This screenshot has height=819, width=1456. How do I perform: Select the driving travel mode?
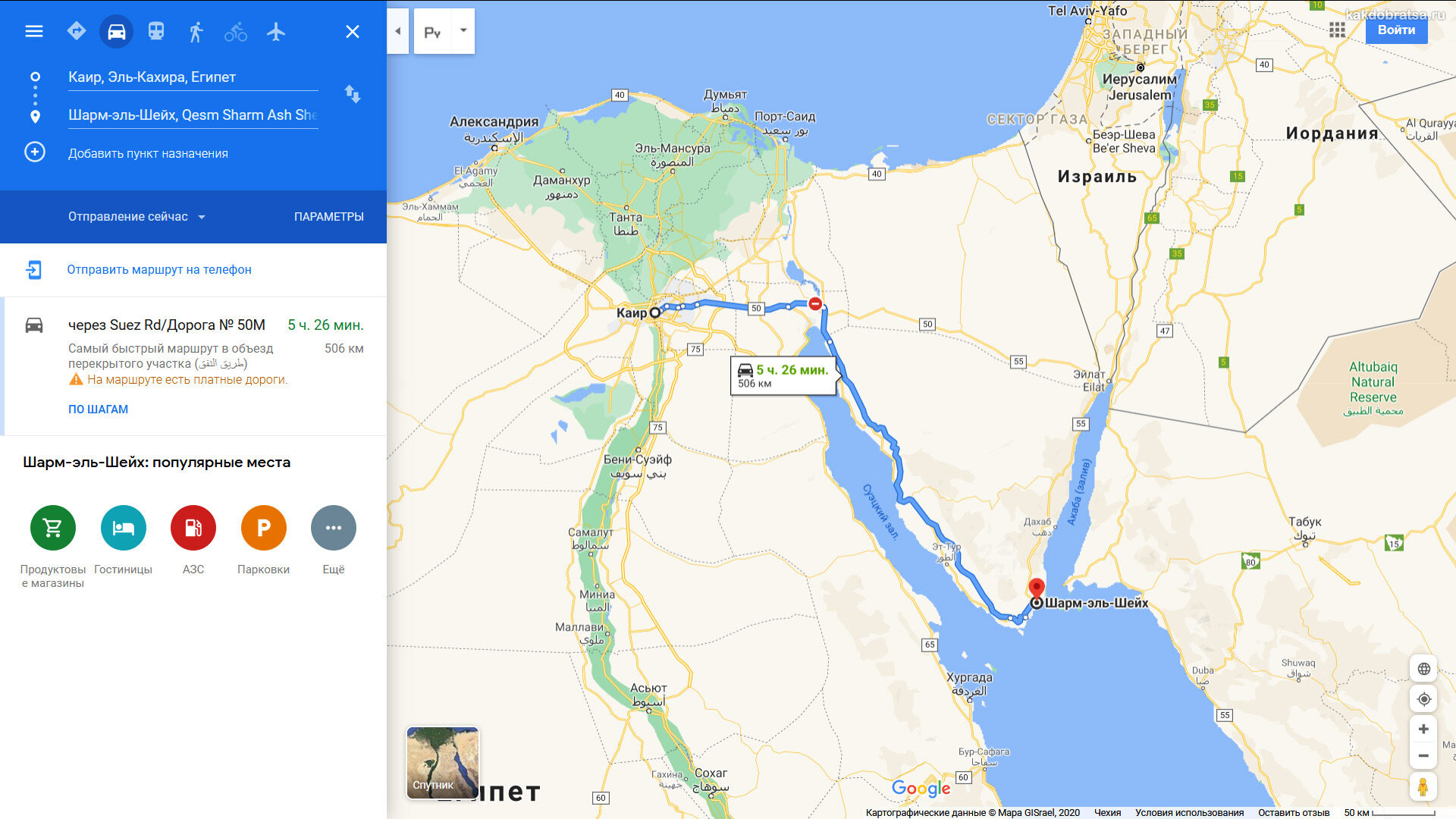[x=116, y=31]
